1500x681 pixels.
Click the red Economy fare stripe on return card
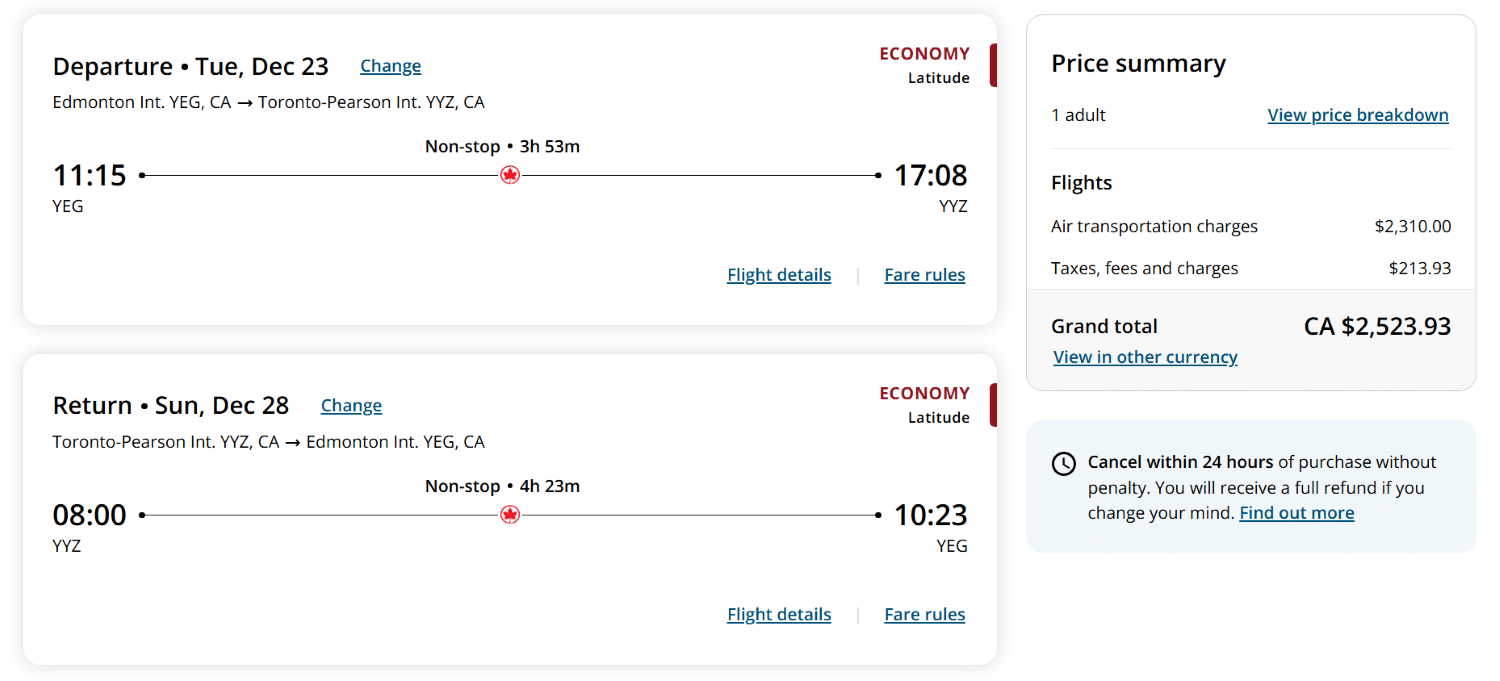993,404
